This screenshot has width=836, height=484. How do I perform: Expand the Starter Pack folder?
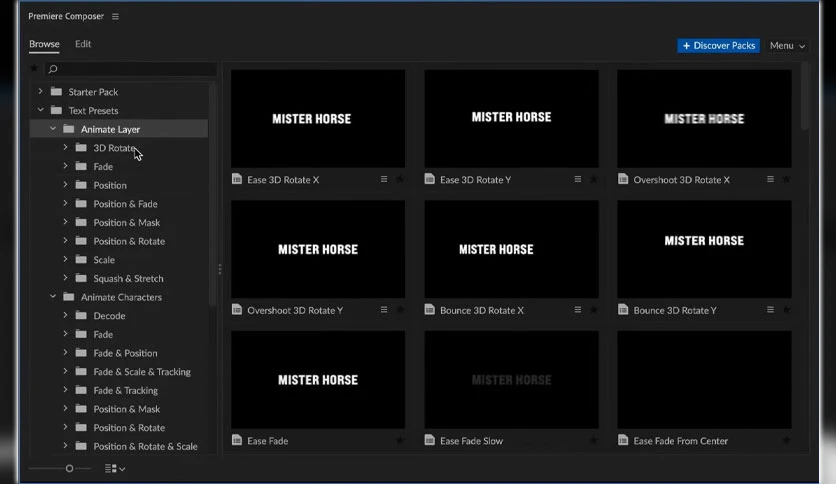pos(41,91)
